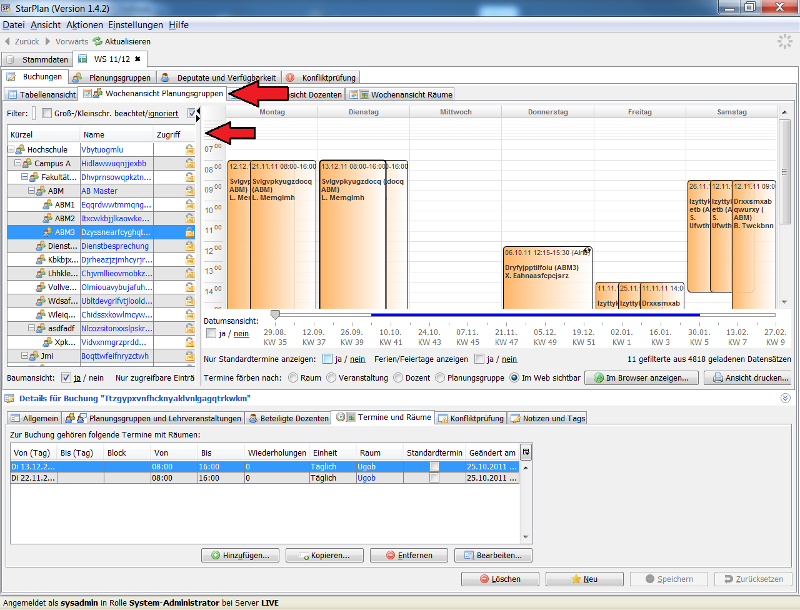The height and width of the screenshot is (610, 800).
Task: Open the Notizen und Tags tab
Action: click(x=547, y=418)
